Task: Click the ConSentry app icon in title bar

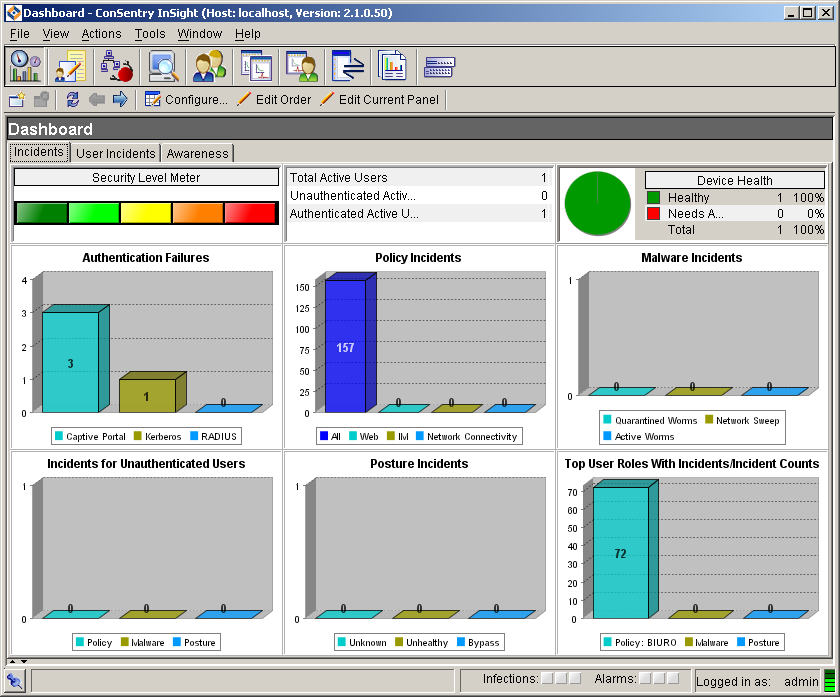Action: click(x=13, y=13)
